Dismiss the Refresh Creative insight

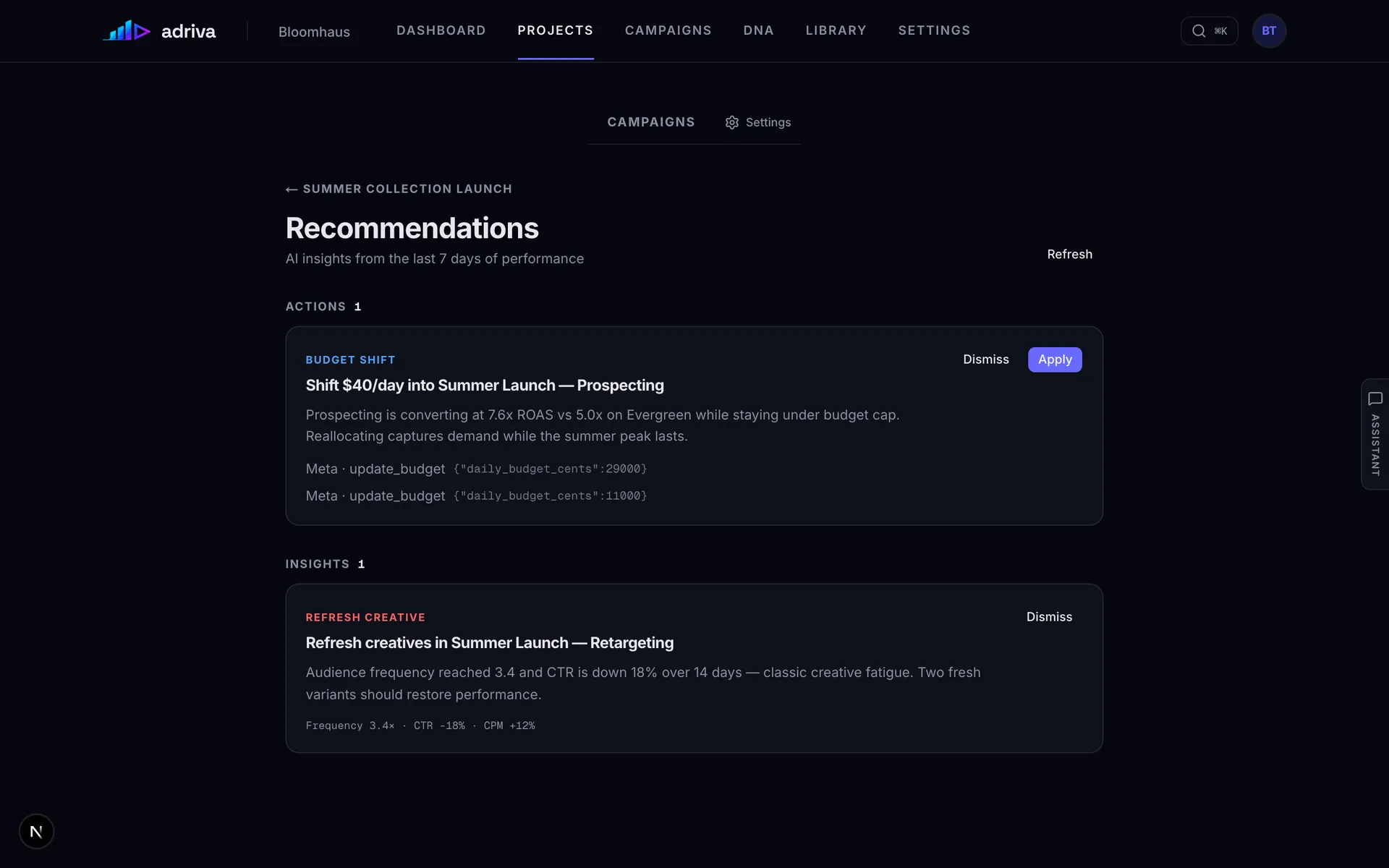tap(1049, 617)
